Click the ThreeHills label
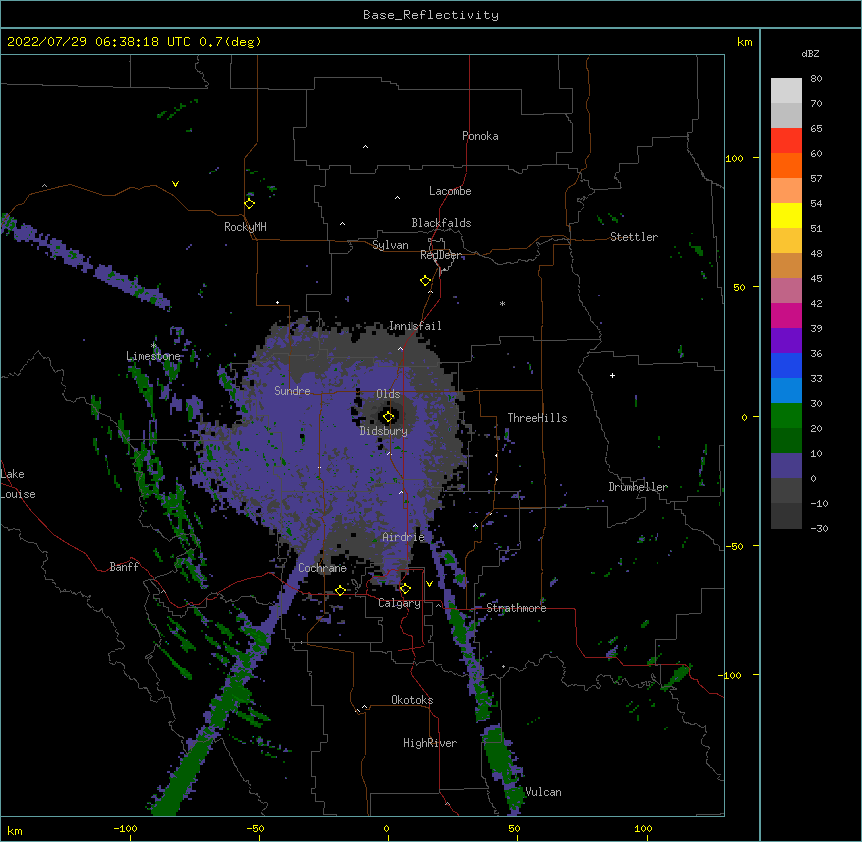Image resolution: width=862 pixels, height=842 pixels. (x=537, y=418)
